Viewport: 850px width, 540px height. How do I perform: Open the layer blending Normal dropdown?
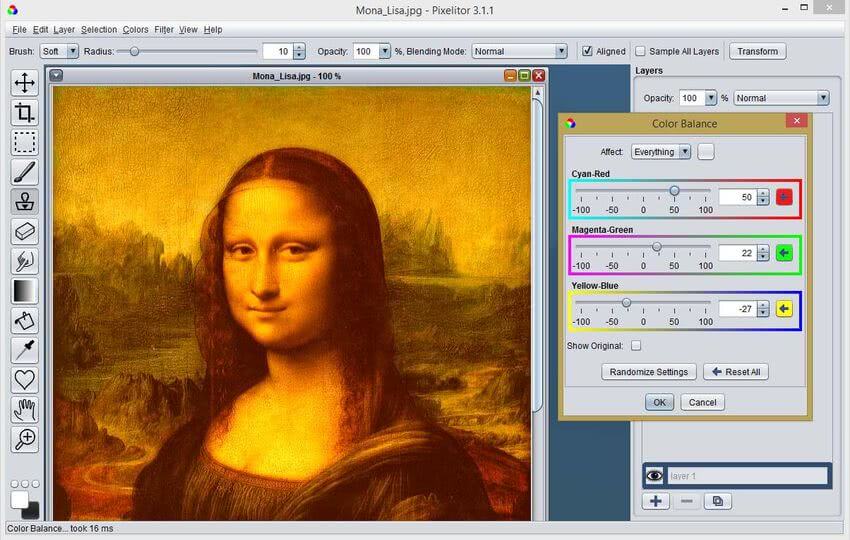782,98
